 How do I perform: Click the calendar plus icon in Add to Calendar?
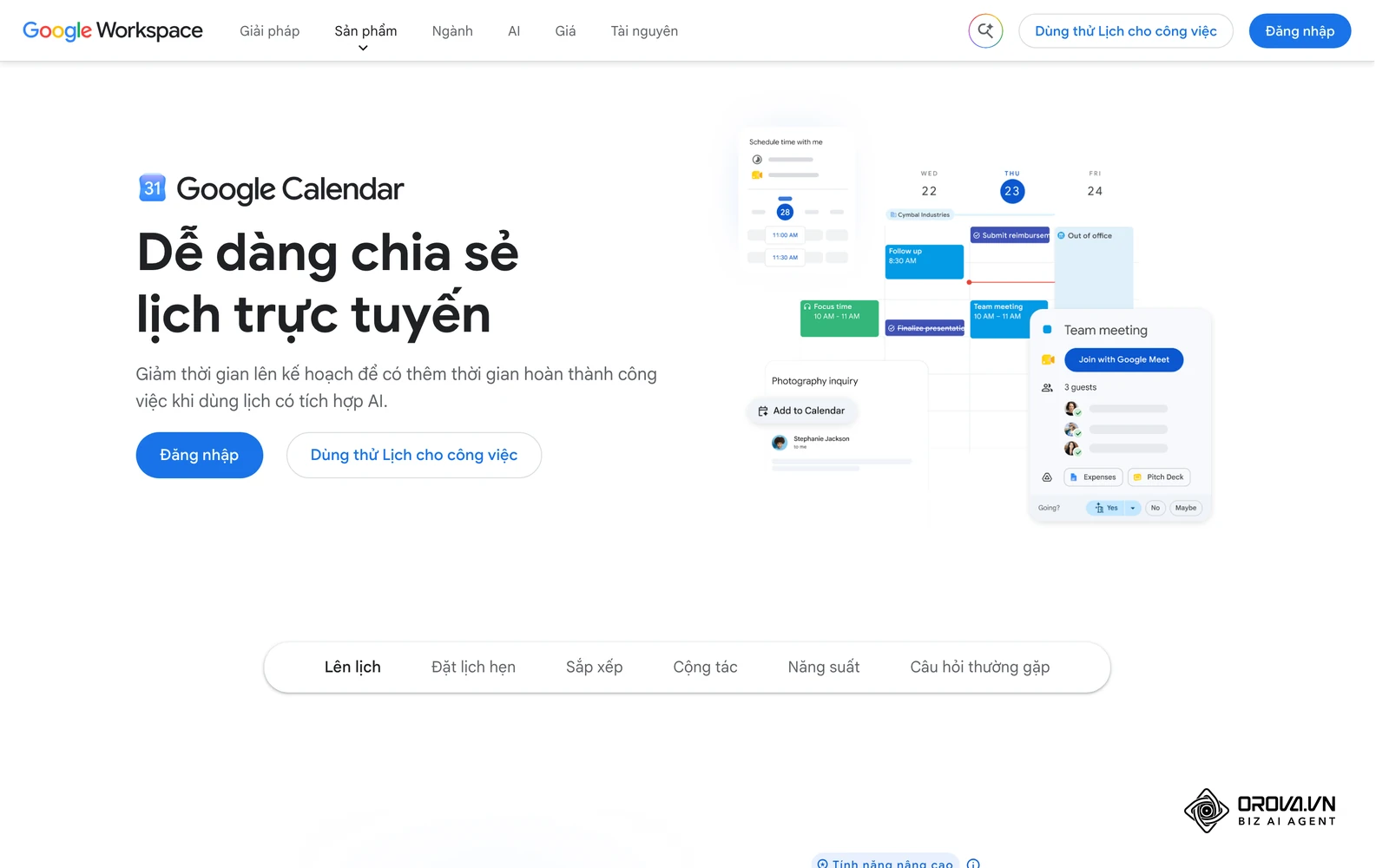[x=763, y=411]
